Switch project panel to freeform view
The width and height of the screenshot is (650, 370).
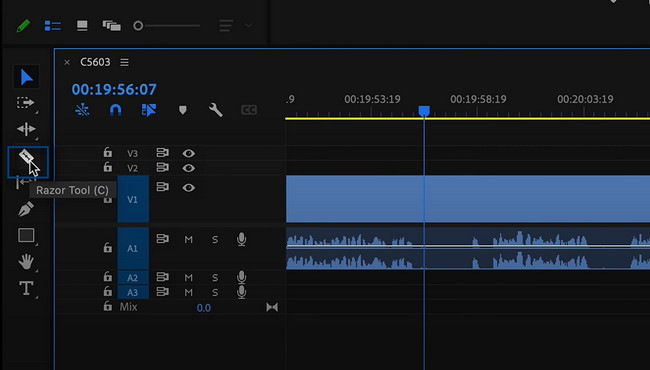(112, 26)
